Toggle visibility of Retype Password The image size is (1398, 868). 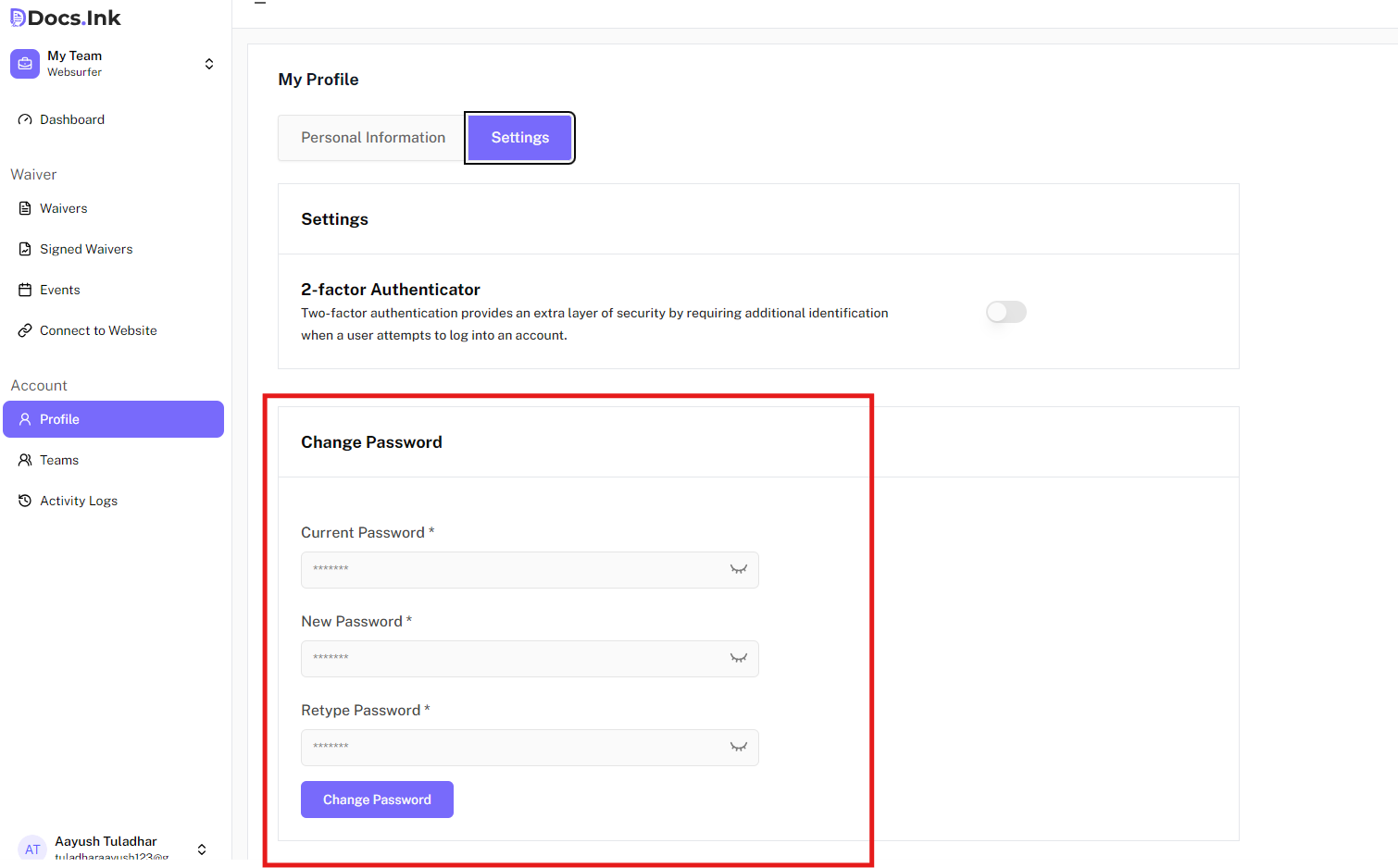(738, 747)
